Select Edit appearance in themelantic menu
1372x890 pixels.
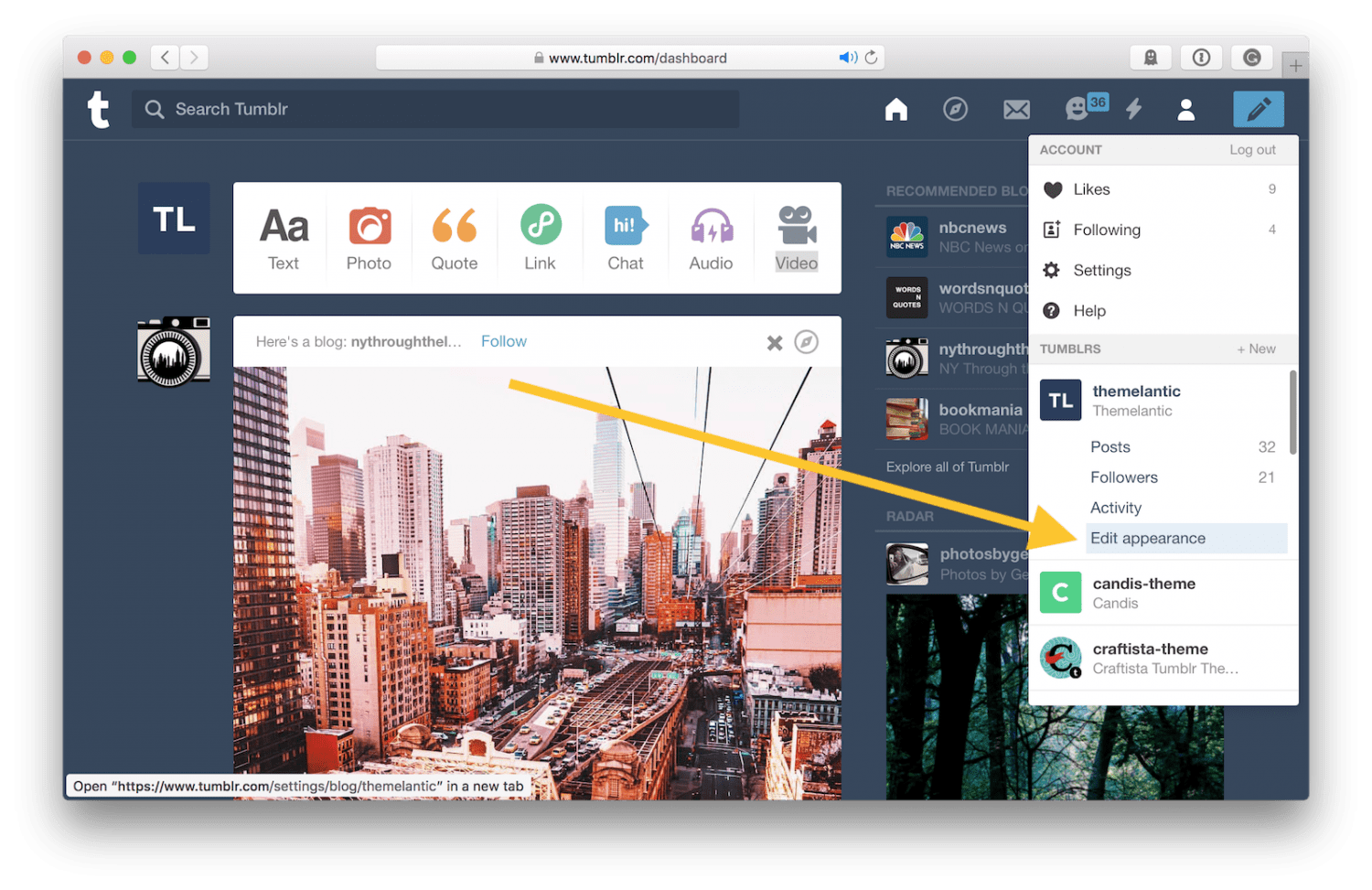(1148, 539)
